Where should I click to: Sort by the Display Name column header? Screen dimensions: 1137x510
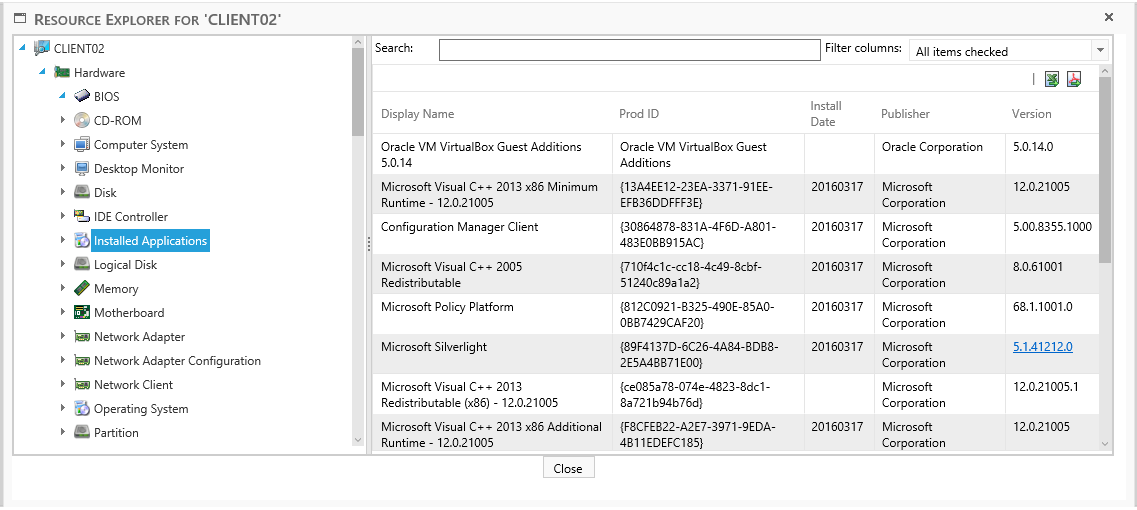[418, 114]
